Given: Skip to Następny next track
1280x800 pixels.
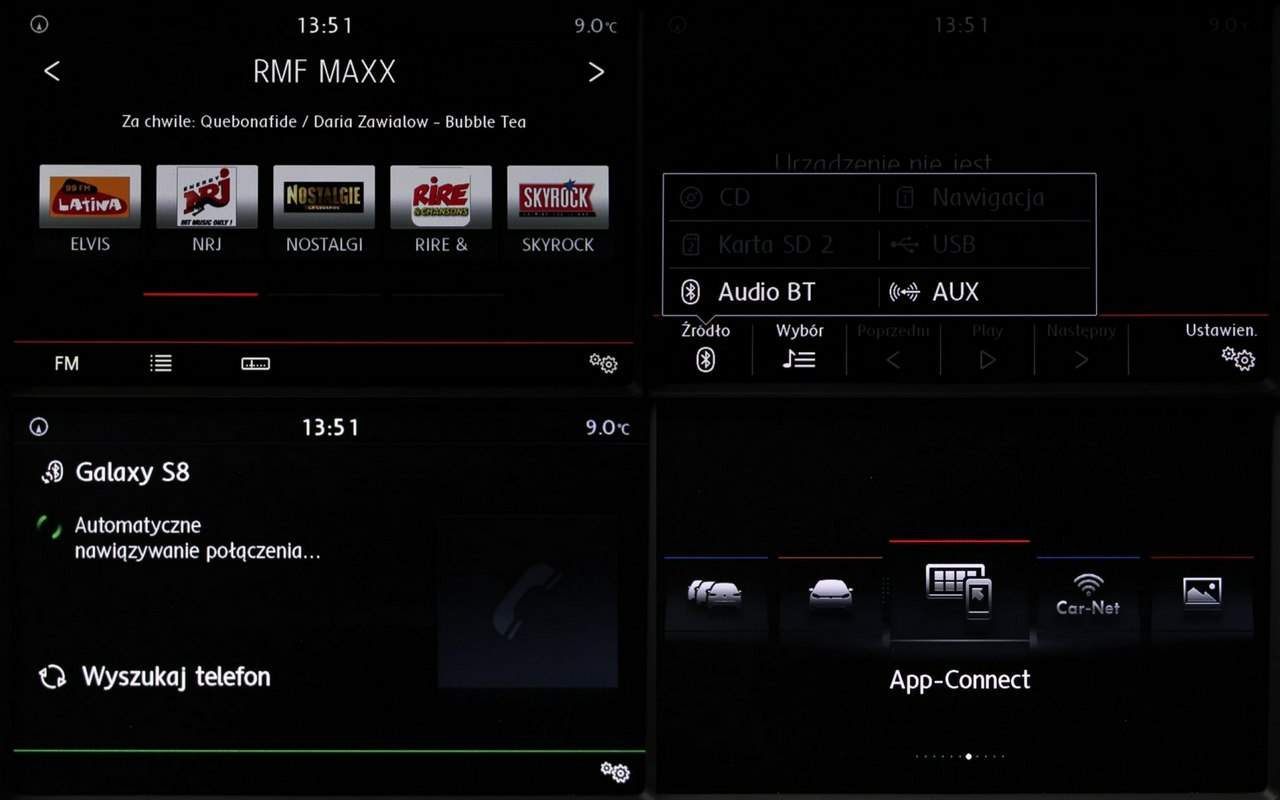Looking at the screenshot, I should click(1081, 347).
